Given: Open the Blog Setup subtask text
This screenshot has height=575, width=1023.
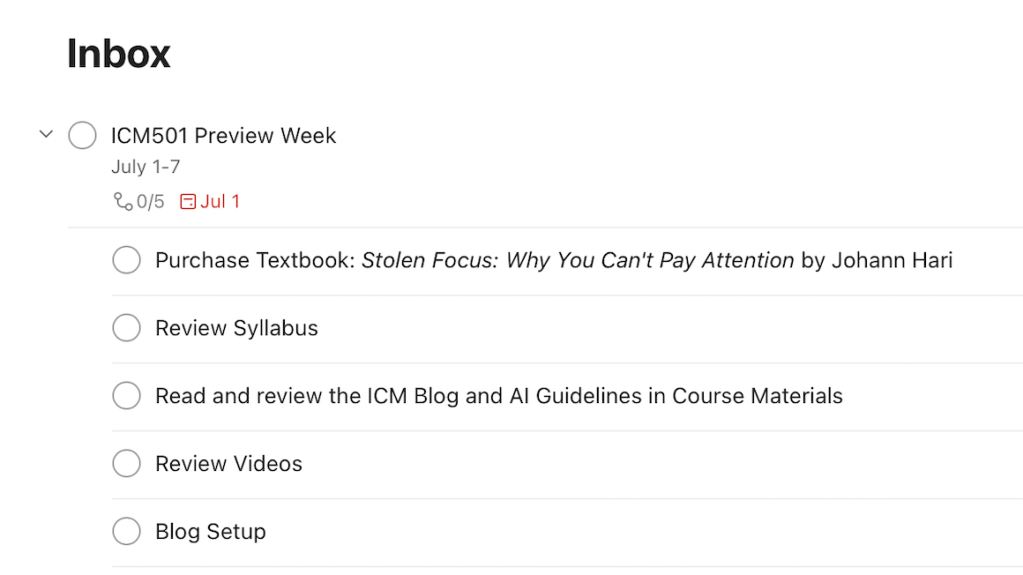Looking at the screenshot, I should [210, 531].
